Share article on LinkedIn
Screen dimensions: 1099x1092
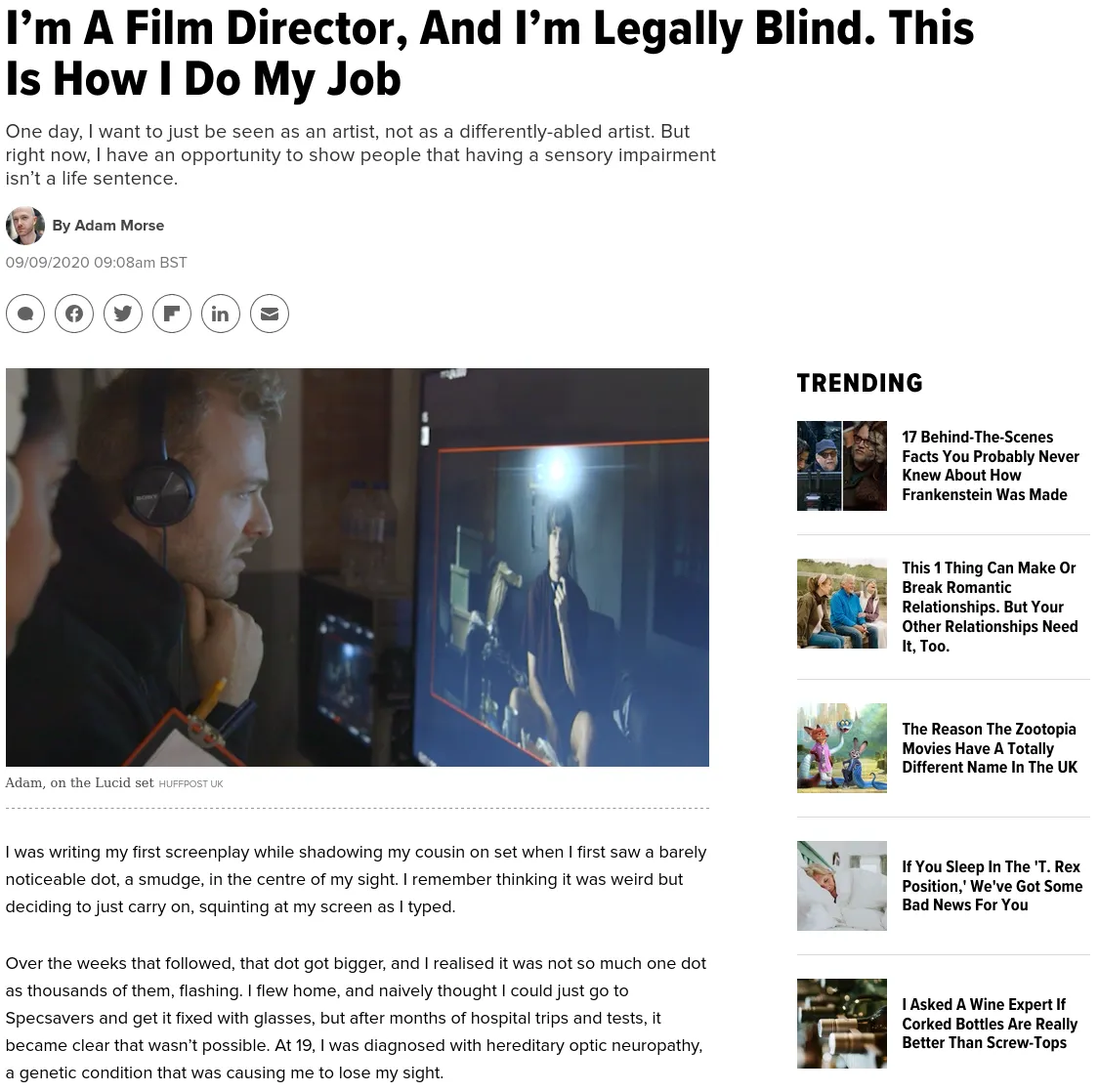pyautogui.click(x=221, y=314)
